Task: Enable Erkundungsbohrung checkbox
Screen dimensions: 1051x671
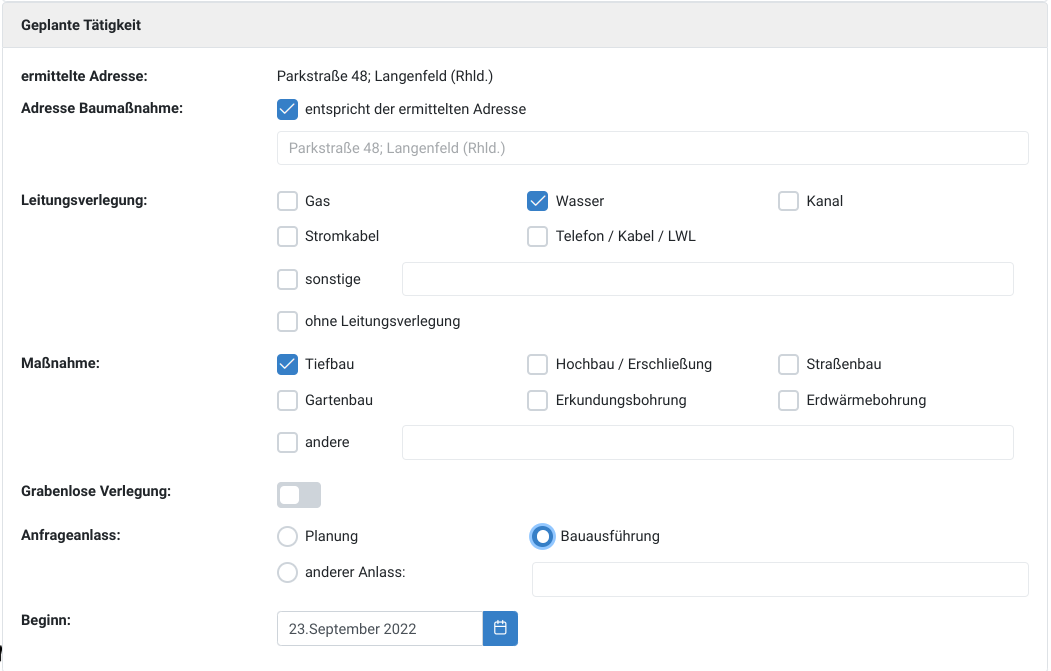Action: point(538,400)
